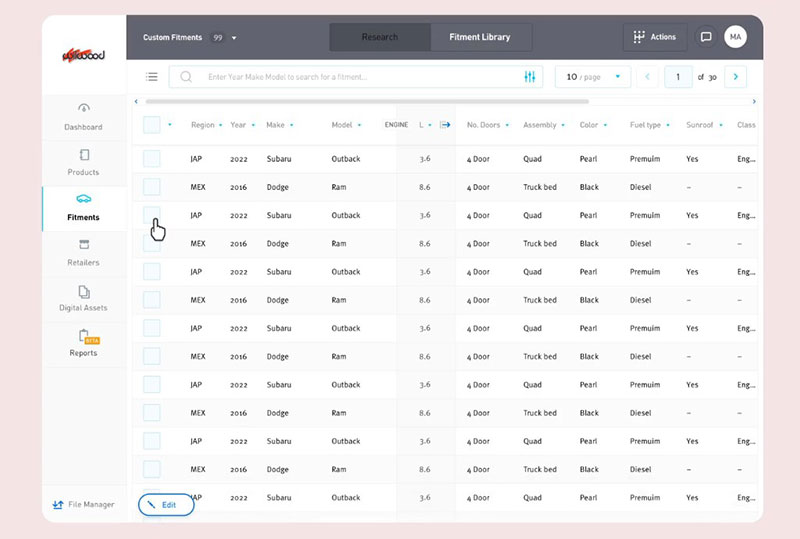Click the table scroll right arrow
Image resolution: width=800 pixels, height=539 pixels.
coord(754,102)
